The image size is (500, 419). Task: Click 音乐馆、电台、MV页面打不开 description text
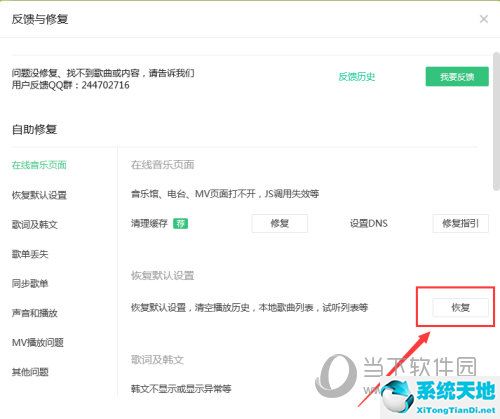point(225,194)
